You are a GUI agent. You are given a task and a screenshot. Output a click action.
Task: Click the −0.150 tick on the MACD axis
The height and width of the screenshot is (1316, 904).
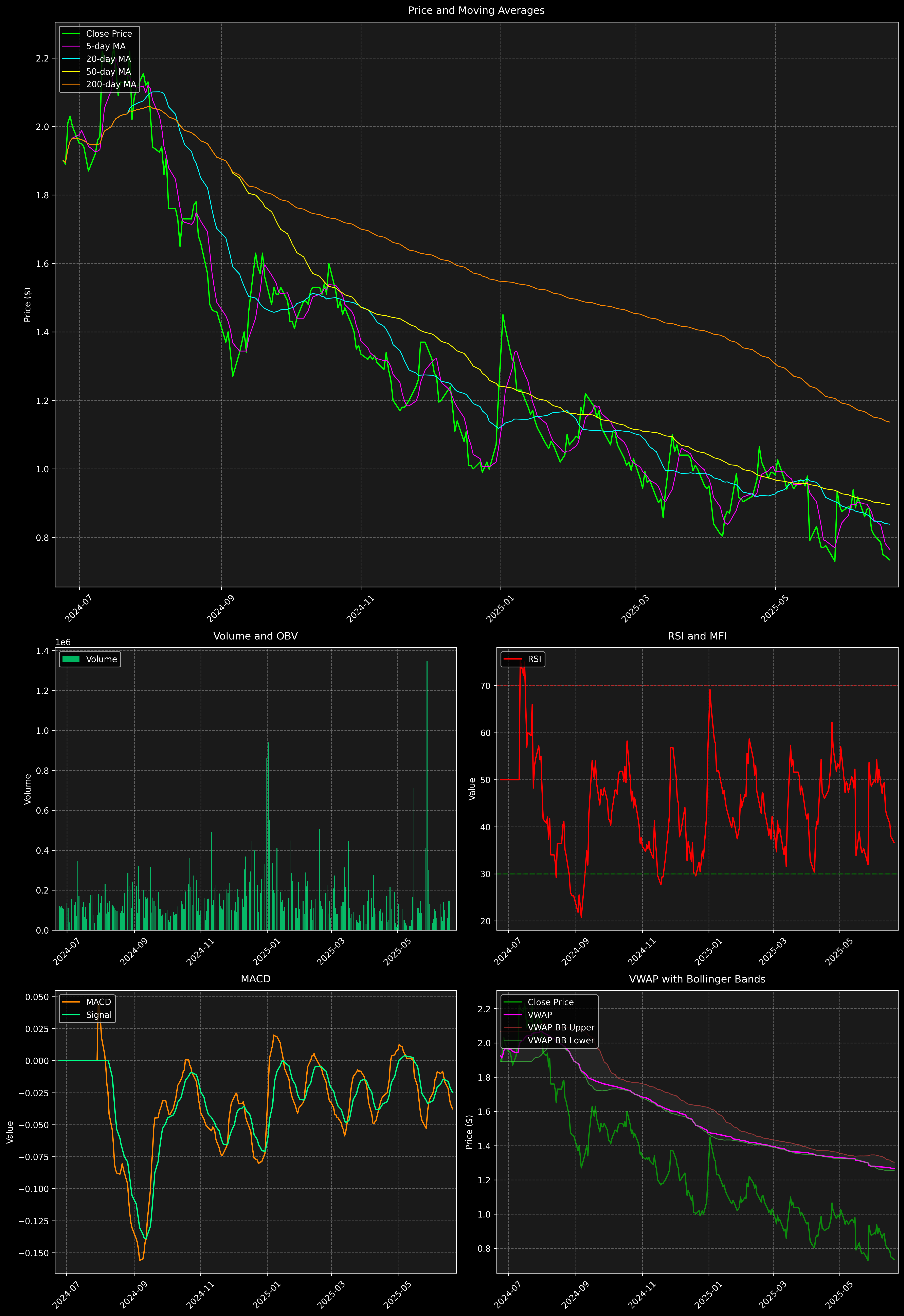(x=34, y=1253)
